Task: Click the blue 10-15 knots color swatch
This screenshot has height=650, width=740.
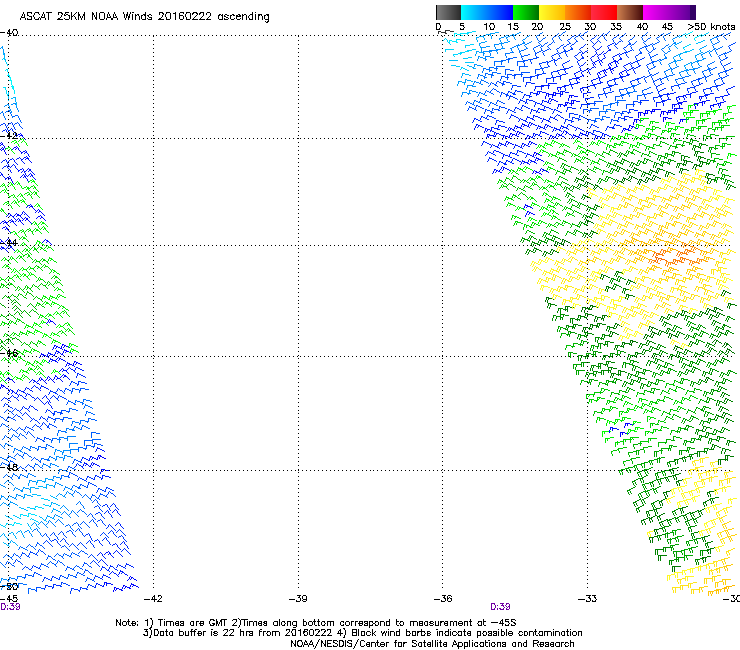Action: [x=499, y=12]
